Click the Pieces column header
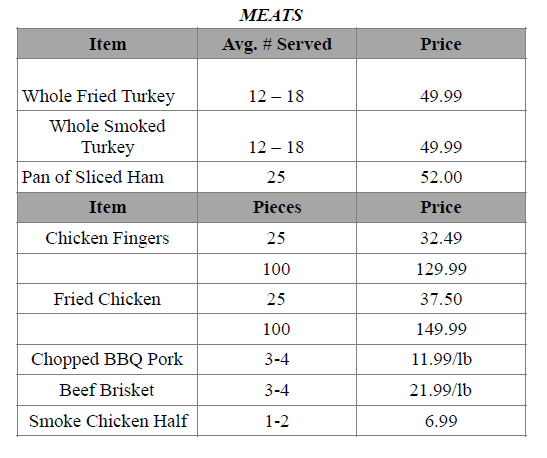 click(x=277, y=207)
